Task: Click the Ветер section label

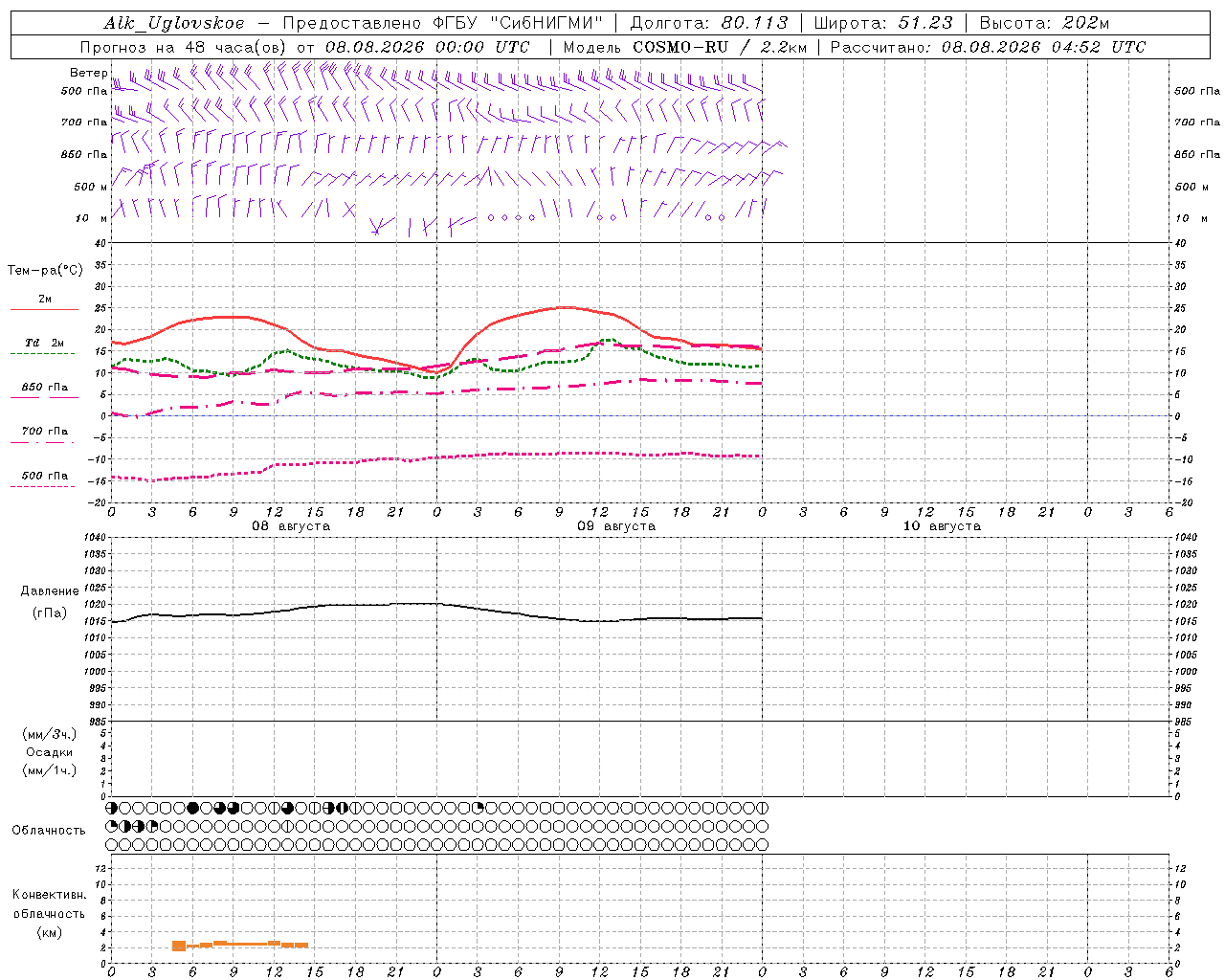Action: point(89,73)
